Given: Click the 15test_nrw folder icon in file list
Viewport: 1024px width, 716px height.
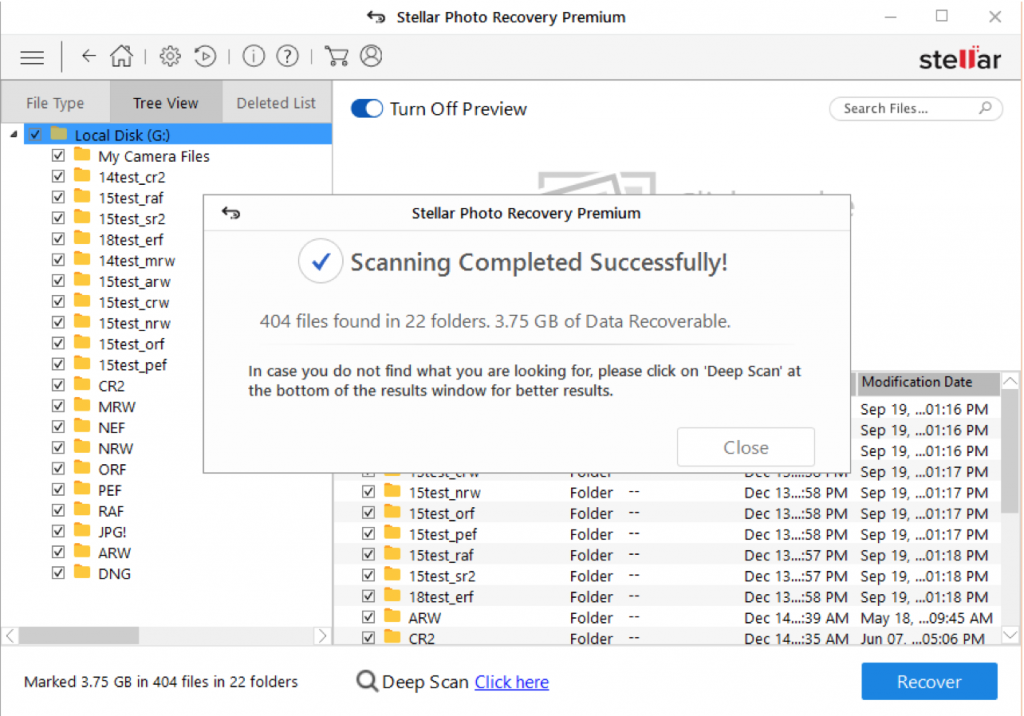Looking at the screenshot, I should pos(392,491).
